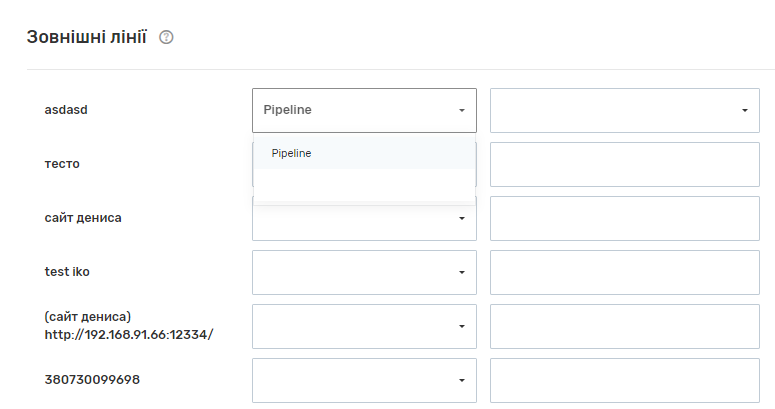Click the right field for сайт дениса

[x=624, y=218]
